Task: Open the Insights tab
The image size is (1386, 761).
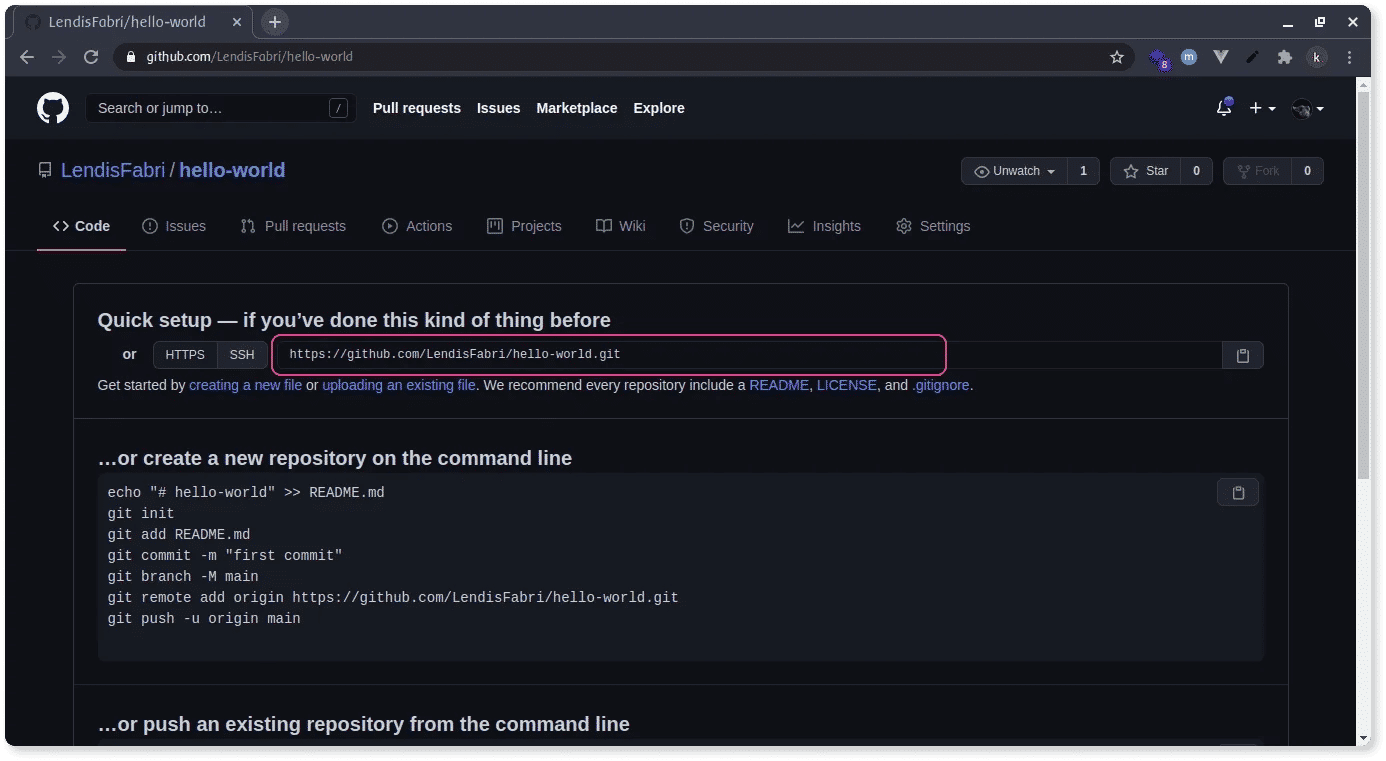Action: pyautogui.click(x=824, y=226)
